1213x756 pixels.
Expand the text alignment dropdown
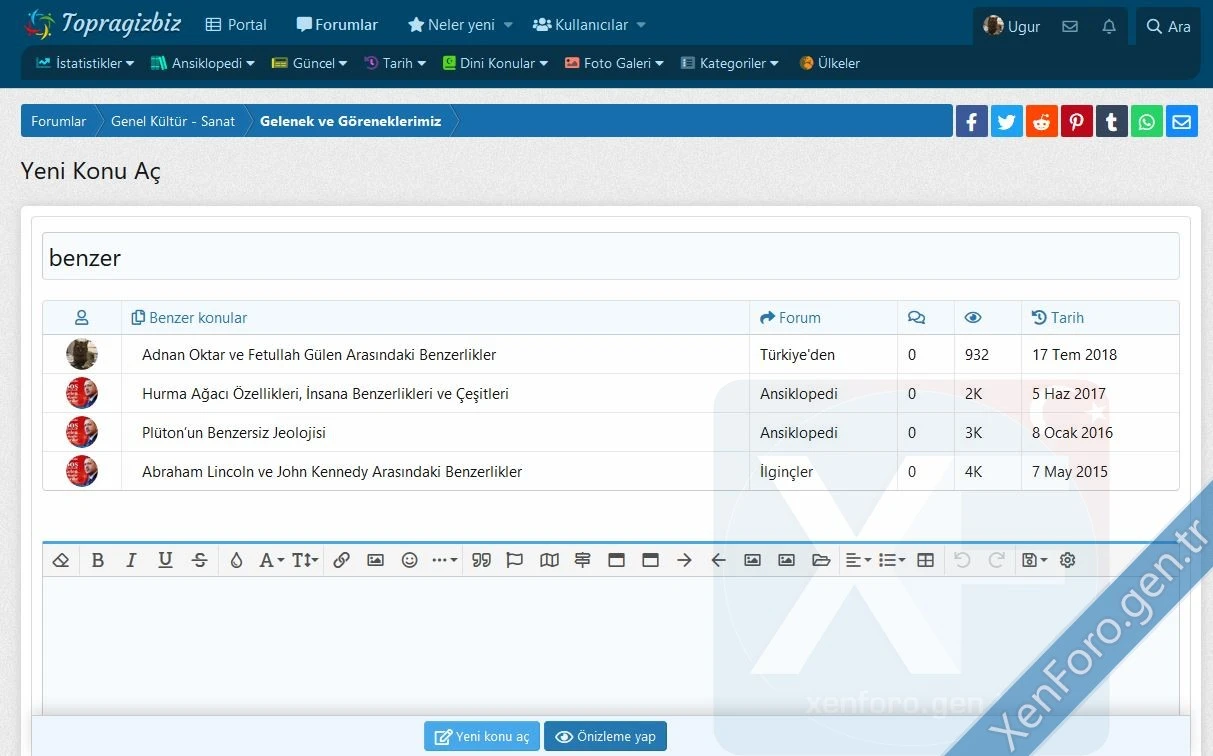(857, 560)
